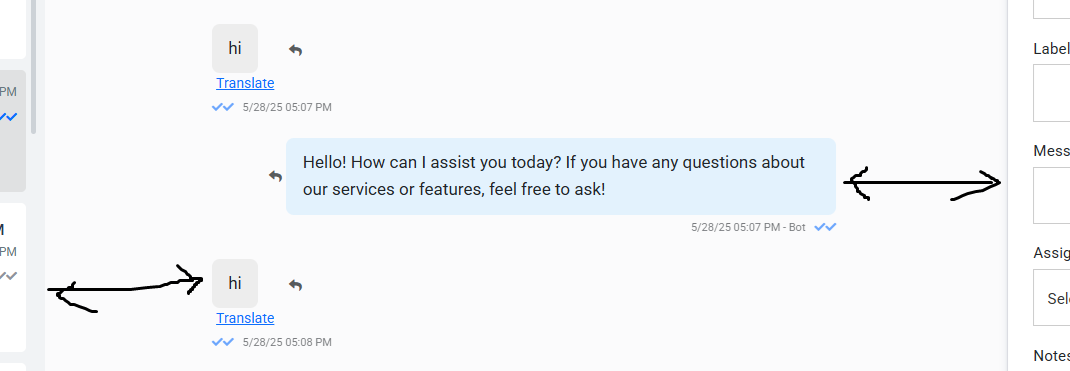
Task: Open the highlighted conversation in left list
Action: (13, 131)
